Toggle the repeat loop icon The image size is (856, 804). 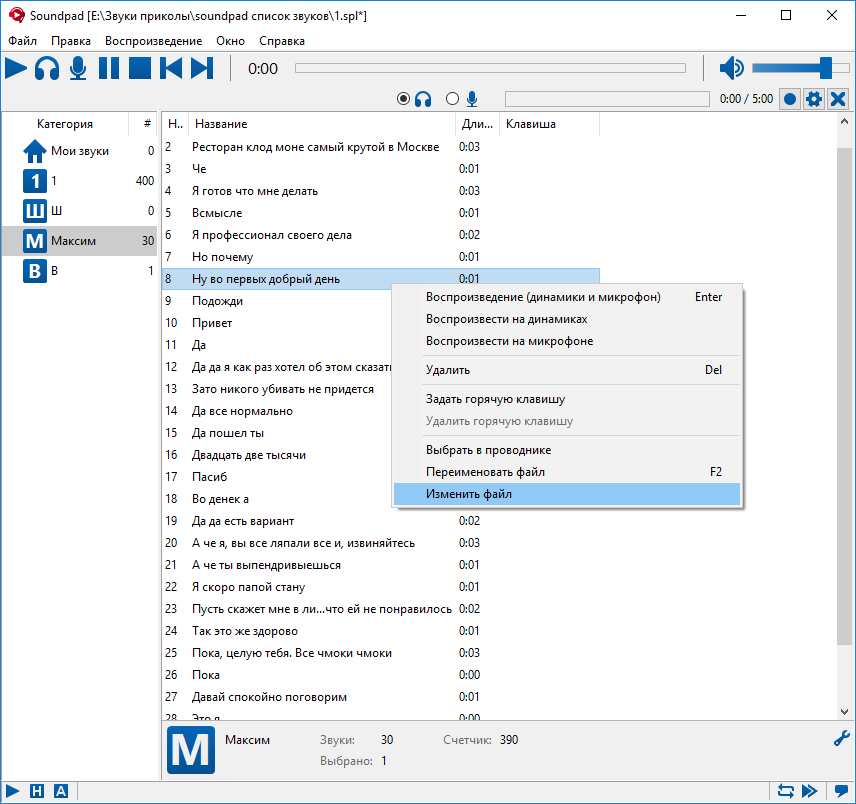click(x=786, y=791)
